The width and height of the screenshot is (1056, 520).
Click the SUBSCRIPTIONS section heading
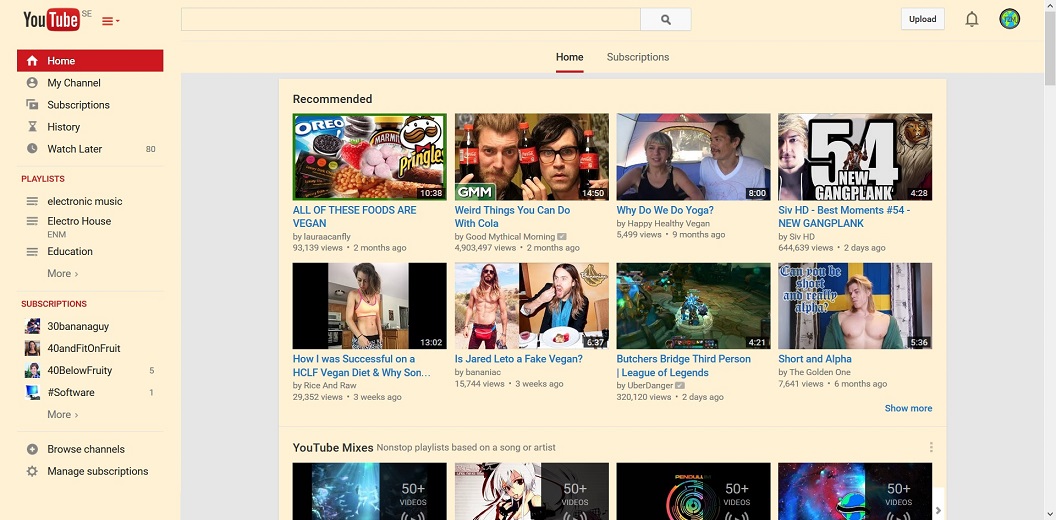[54, 304]
